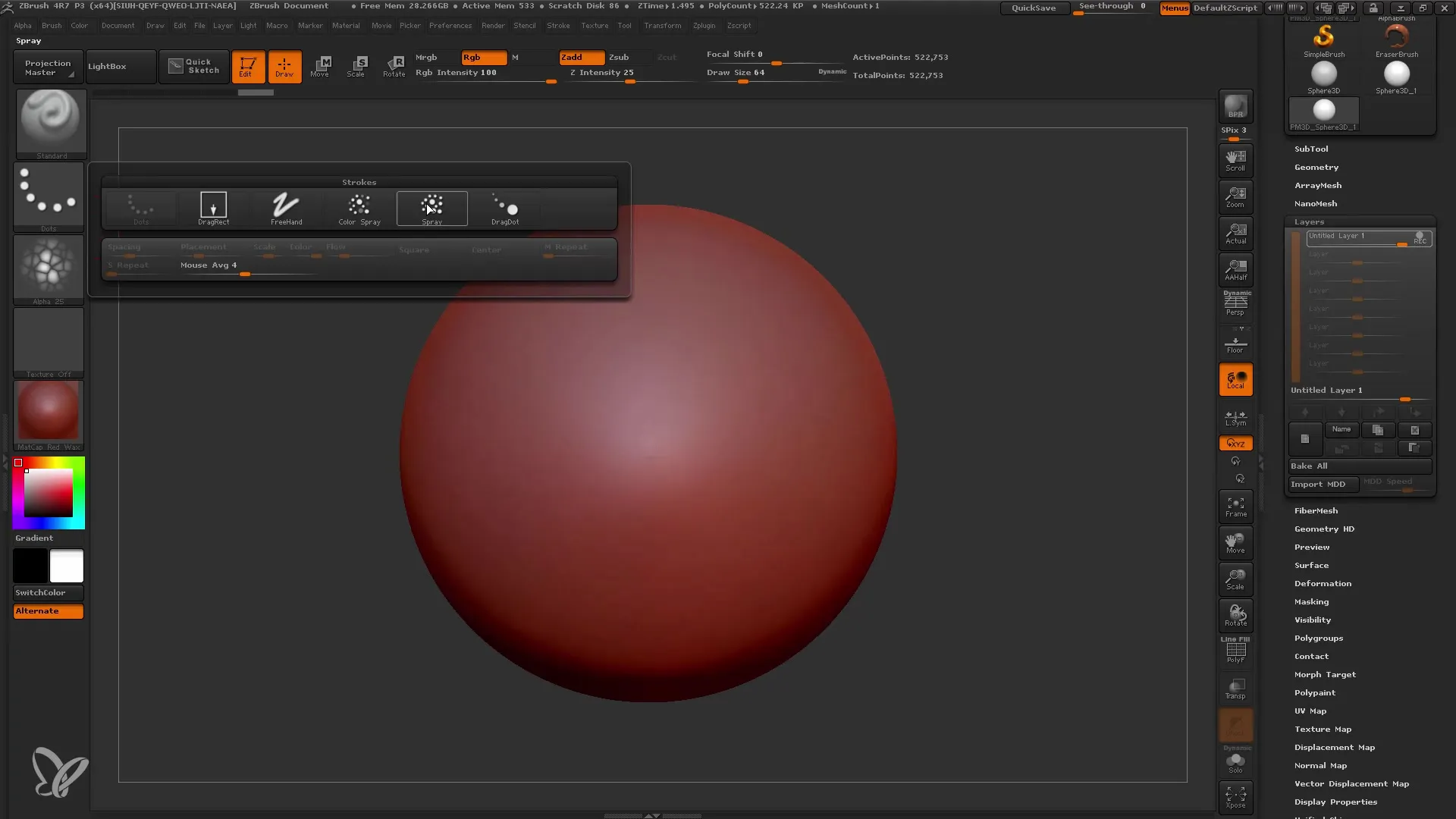Screen dimensions: 1456x819
Task: Click the right-shelf Rotate view icon
Action: click(x=1235, y=616)
